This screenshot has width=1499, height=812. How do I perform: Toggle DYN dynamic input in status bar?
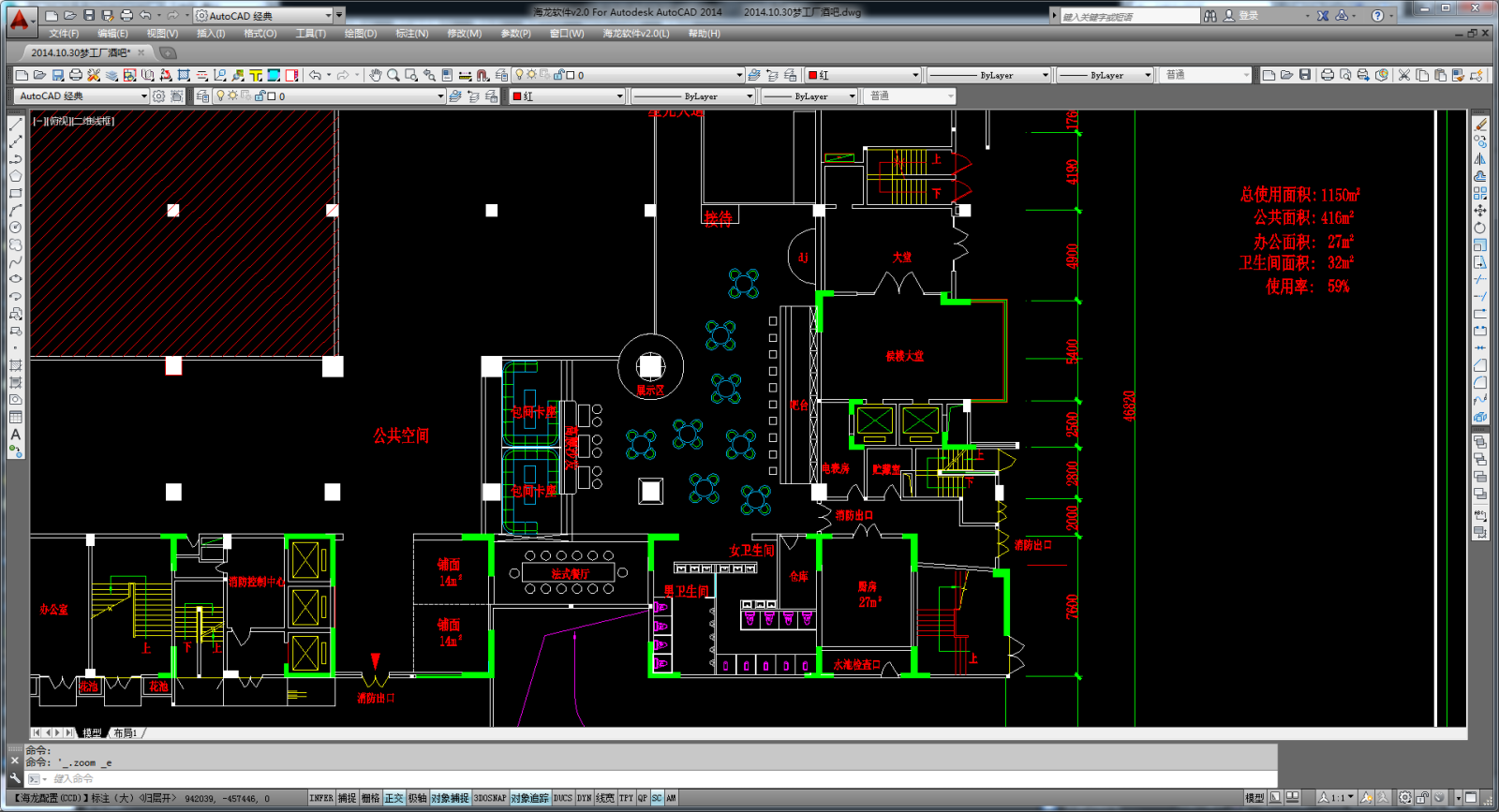point(584,798)
